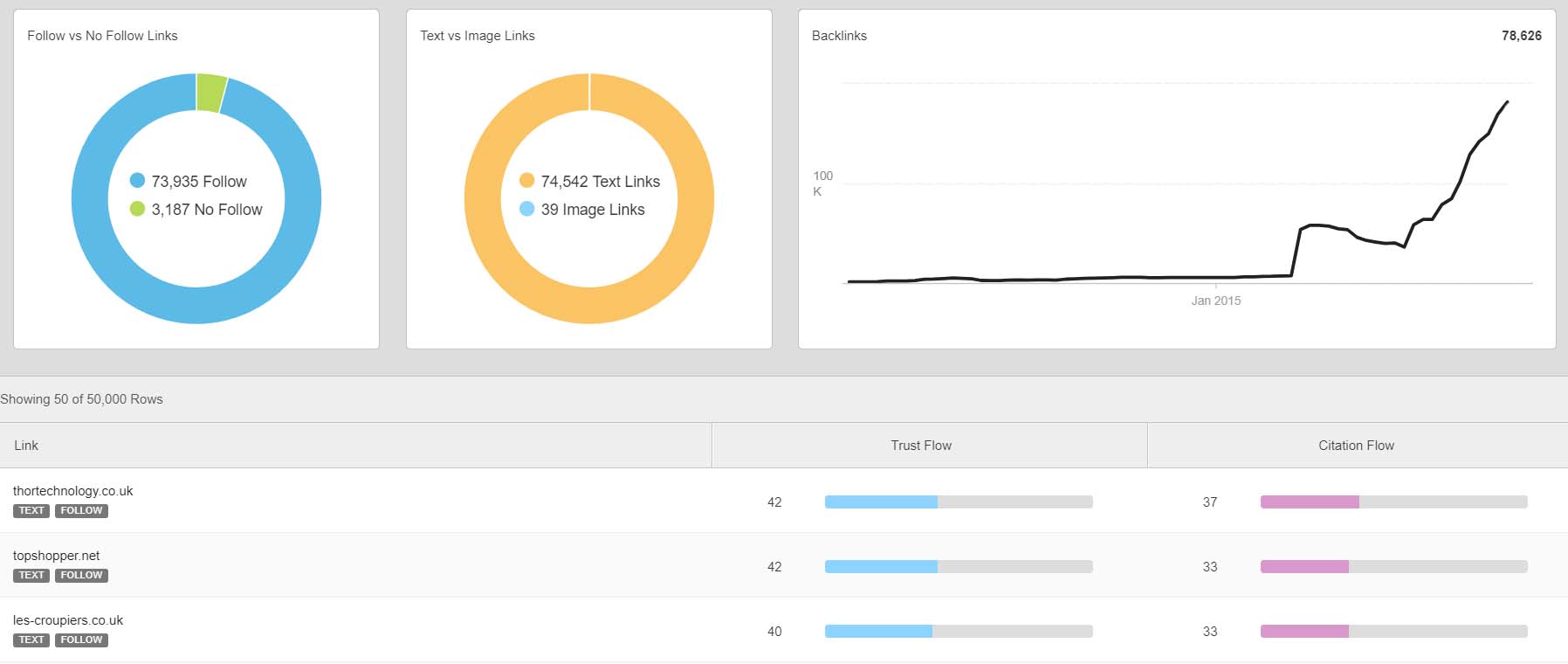Click the 78,626 backlinks total

pos(1522,36)
